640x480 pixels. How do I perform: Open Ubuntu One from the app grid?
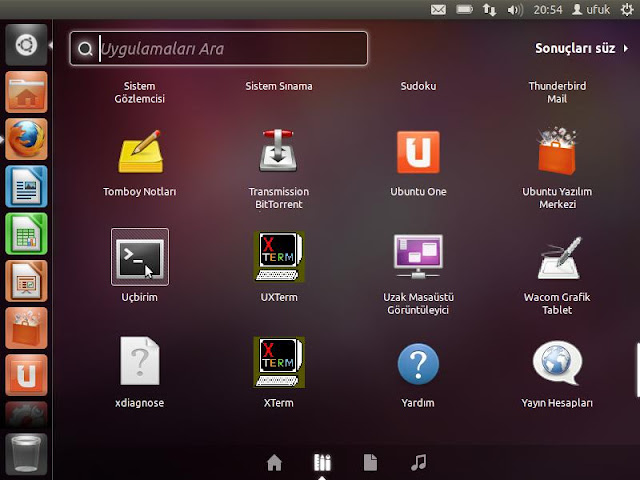click(x=418, y=152)
